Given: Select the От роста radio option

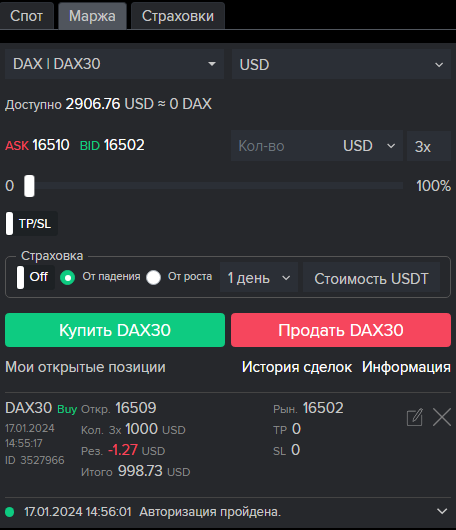Looking at the screenshot, I should [x=153, y=278].
